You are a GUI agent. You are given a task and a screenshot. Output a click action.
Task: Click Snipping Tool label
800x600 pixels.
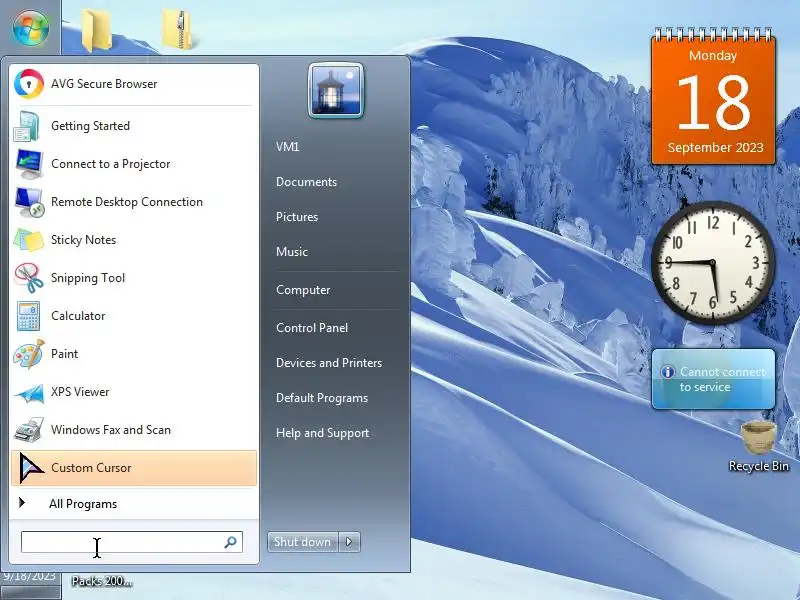(x=88, y=278)
